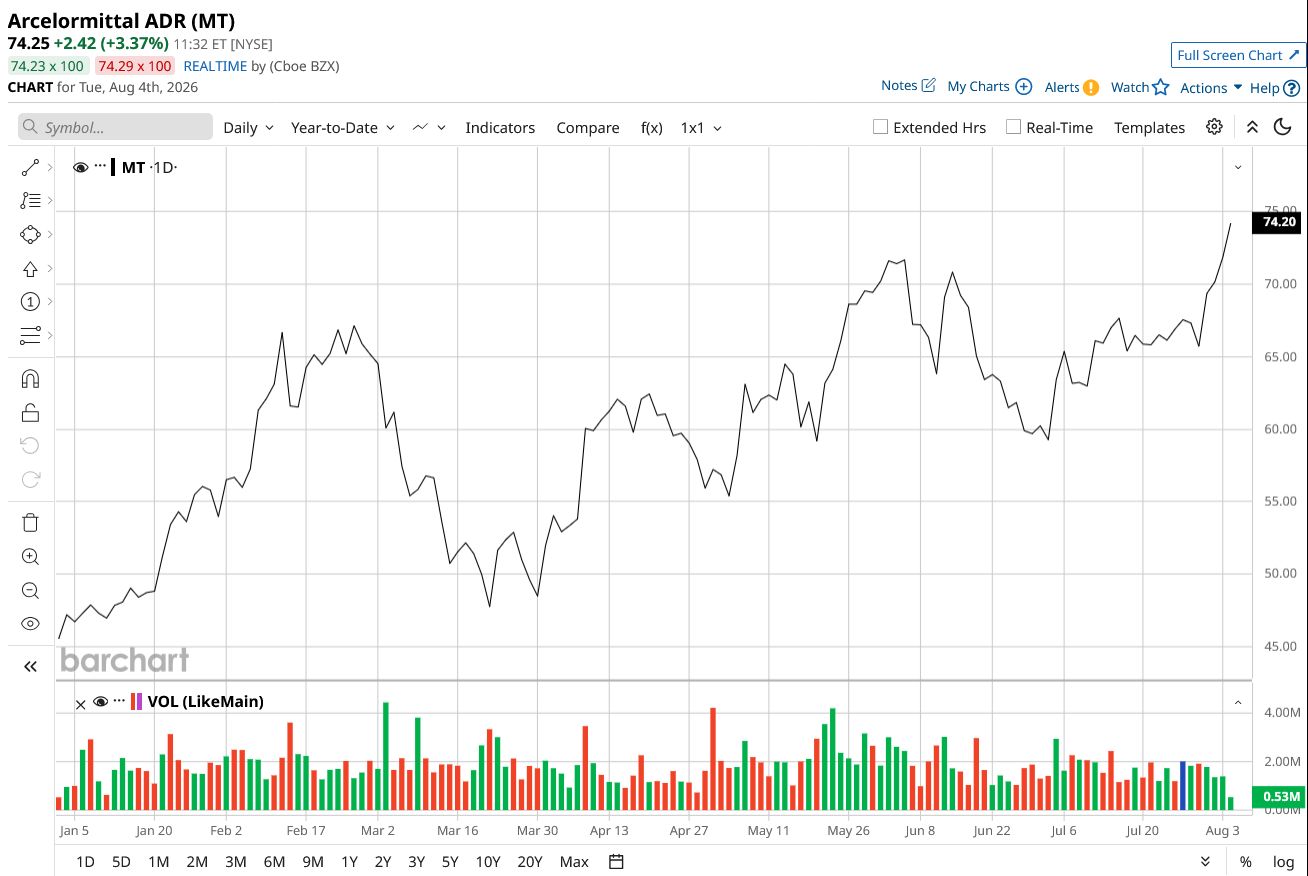Toggle visibility of all drawings
The image size is (1308, 876).
click(x=30, y=624)
